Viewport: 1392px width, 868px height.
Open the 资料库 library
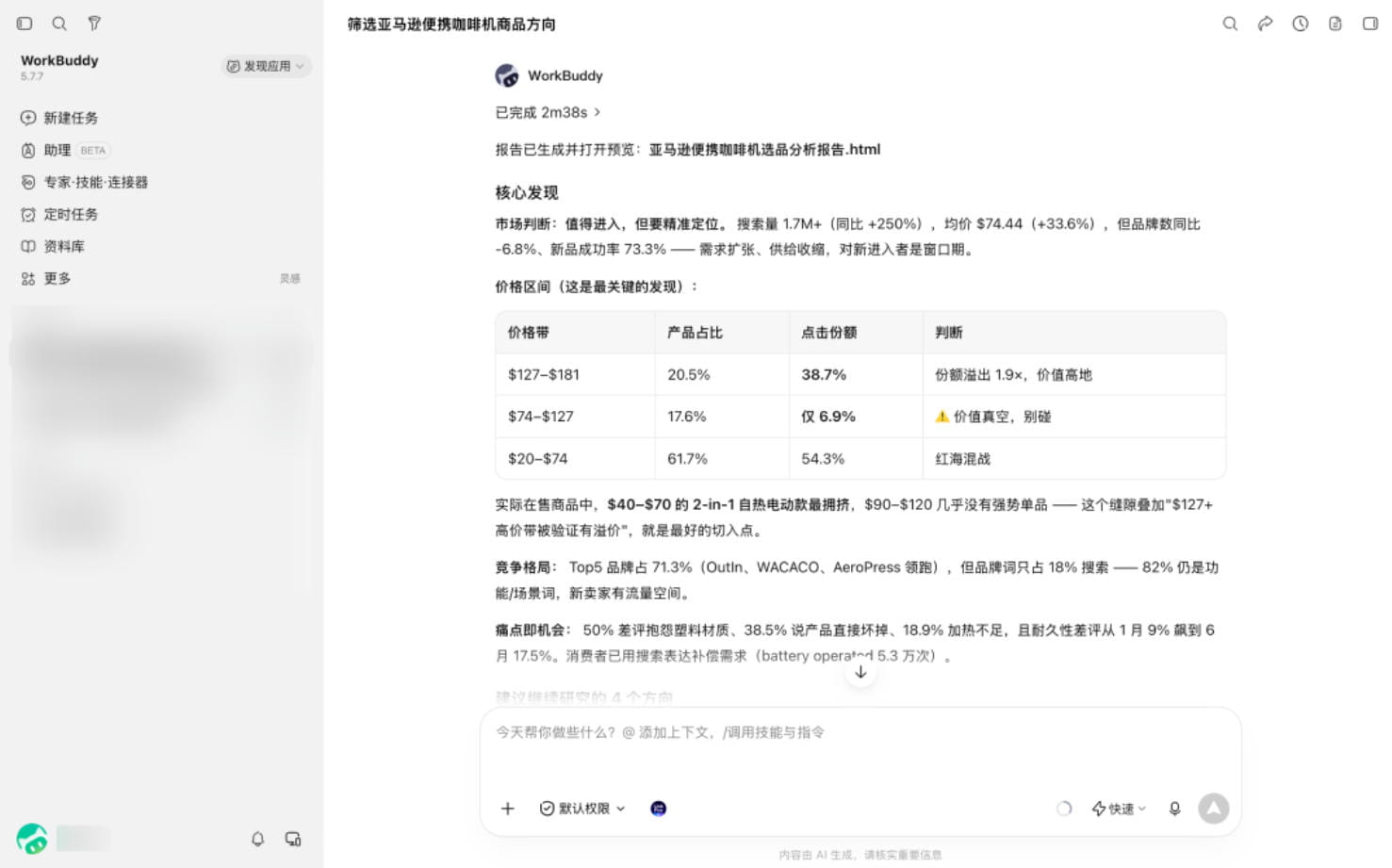pyautogui.click(x=53, y=246)
